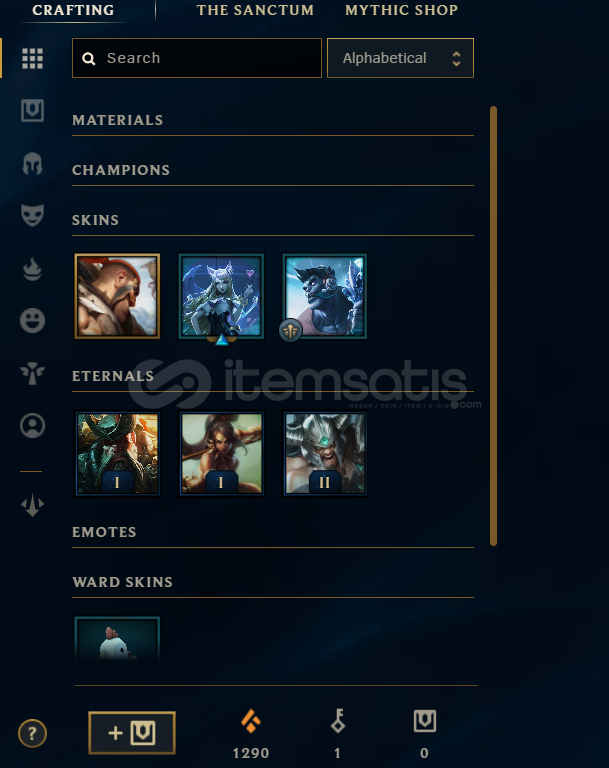This screenshot has width=609, height=768.
Task: Filter by the winged figure icon in the sidebar
Action: click(32, 374)
